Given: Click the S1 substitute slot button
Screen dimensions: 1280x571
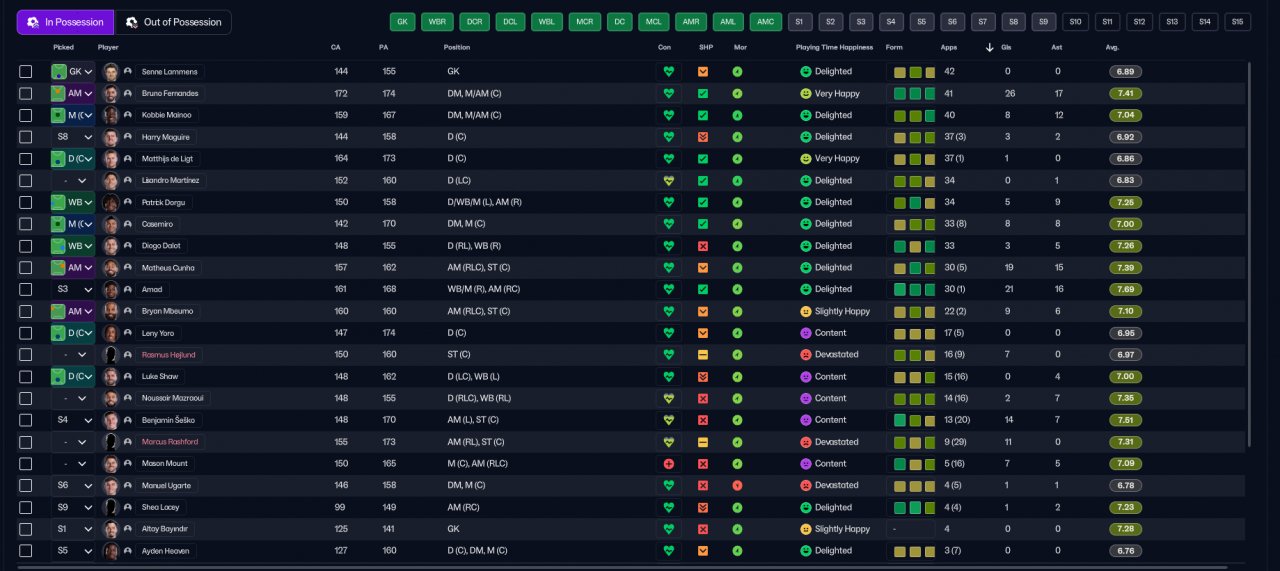Looking at the screenshot, I should [x=800, y=22].
